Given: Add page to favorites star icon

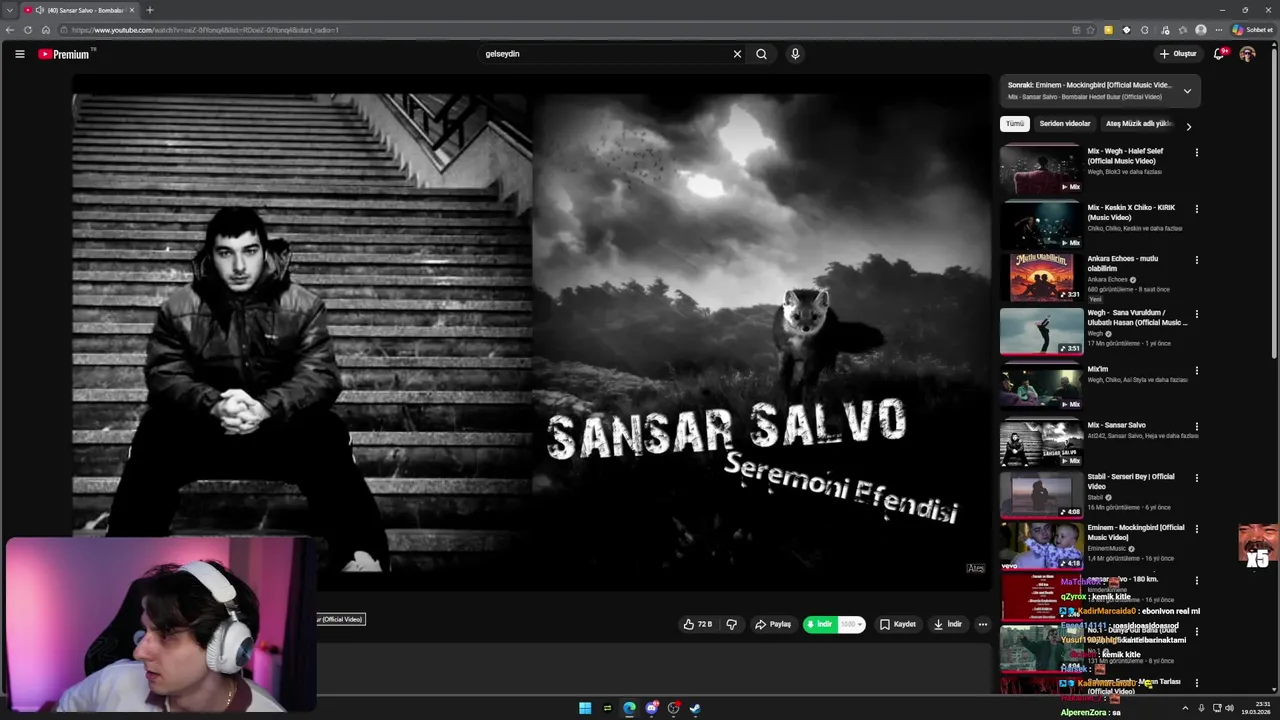Looking at the screenshot, I should pyautogui.click(x=1090, y=30).
